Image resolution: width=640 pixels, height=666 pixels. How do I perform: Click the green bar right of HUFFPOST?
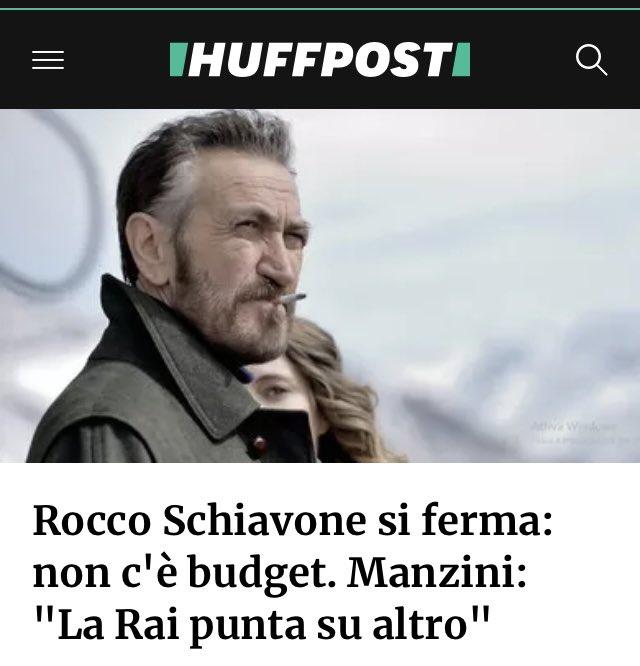(462, 59)
